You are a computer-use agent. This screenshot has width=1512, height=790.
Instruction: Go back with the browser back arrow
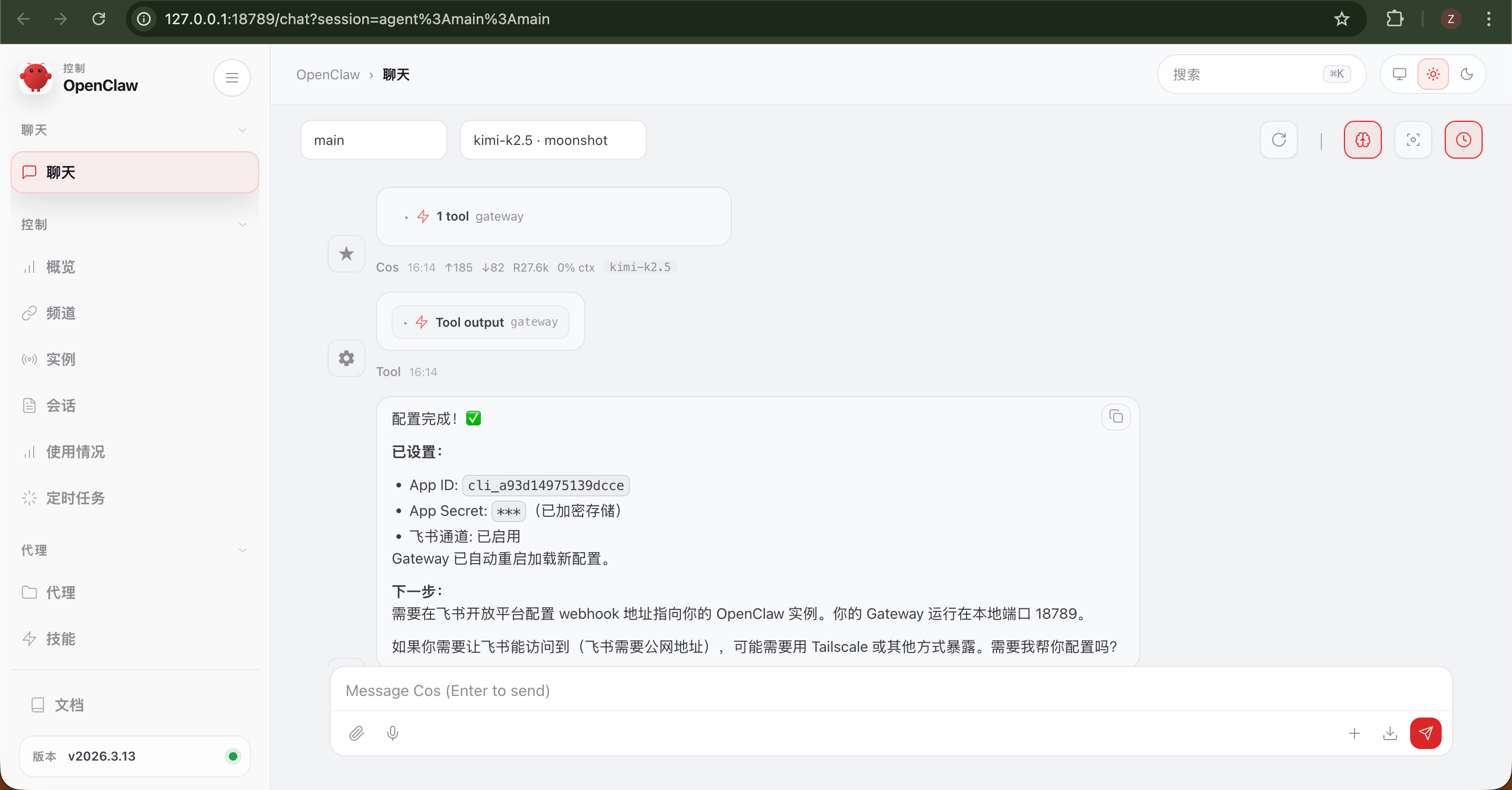[x=24, y=19]
